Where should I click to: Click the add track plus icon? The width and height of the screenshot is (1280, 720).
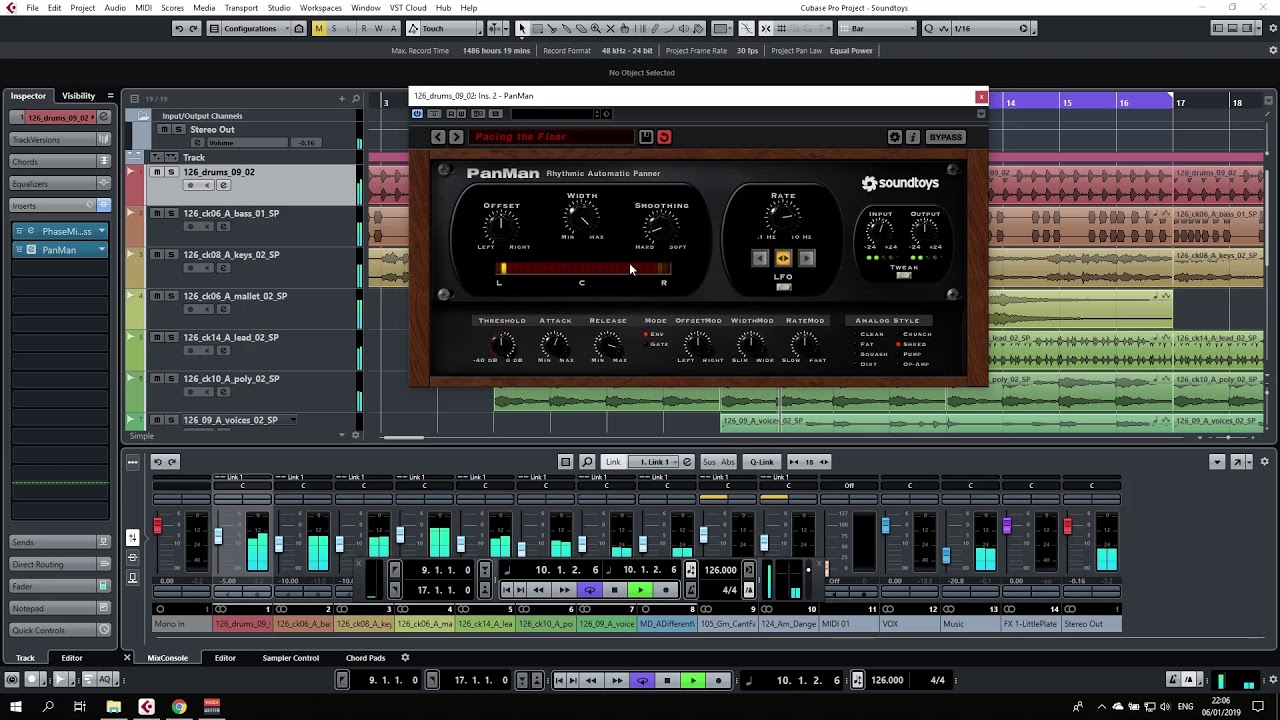(341, 99)
